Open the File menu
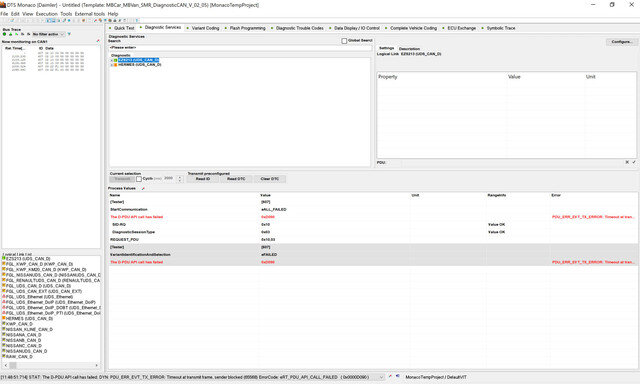 pos(4,14)
